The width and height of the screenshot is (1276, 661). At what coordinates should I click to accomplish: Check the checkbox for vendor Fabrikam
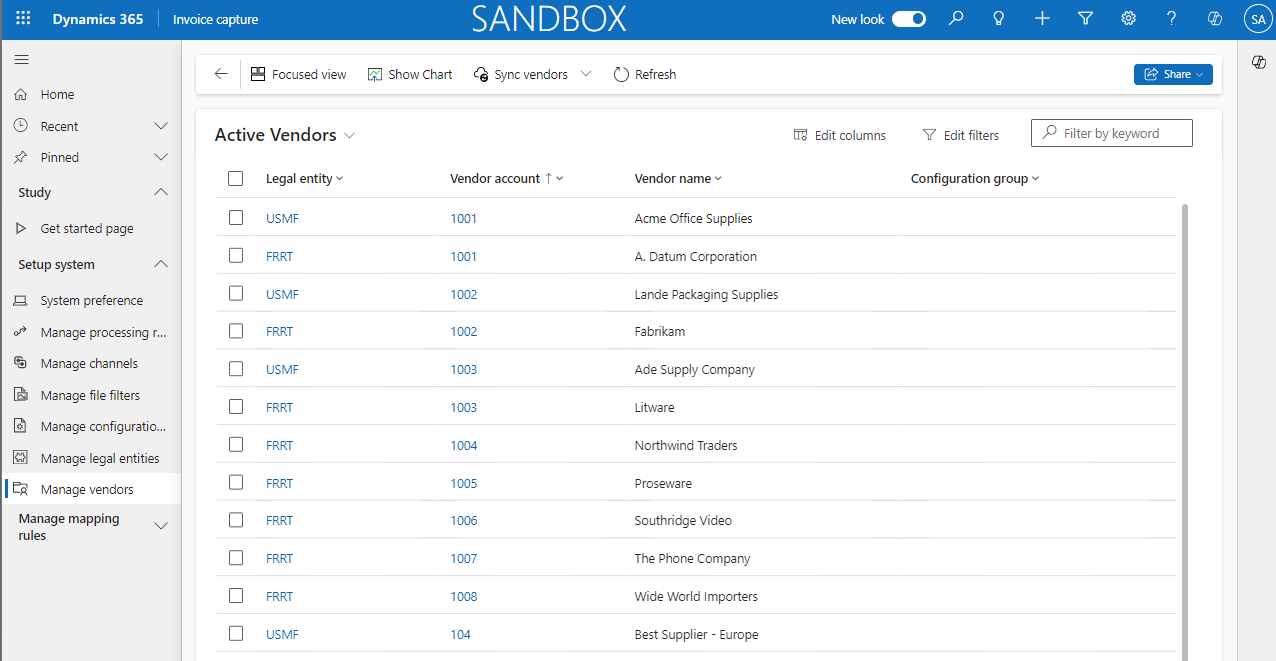[235, 331]
